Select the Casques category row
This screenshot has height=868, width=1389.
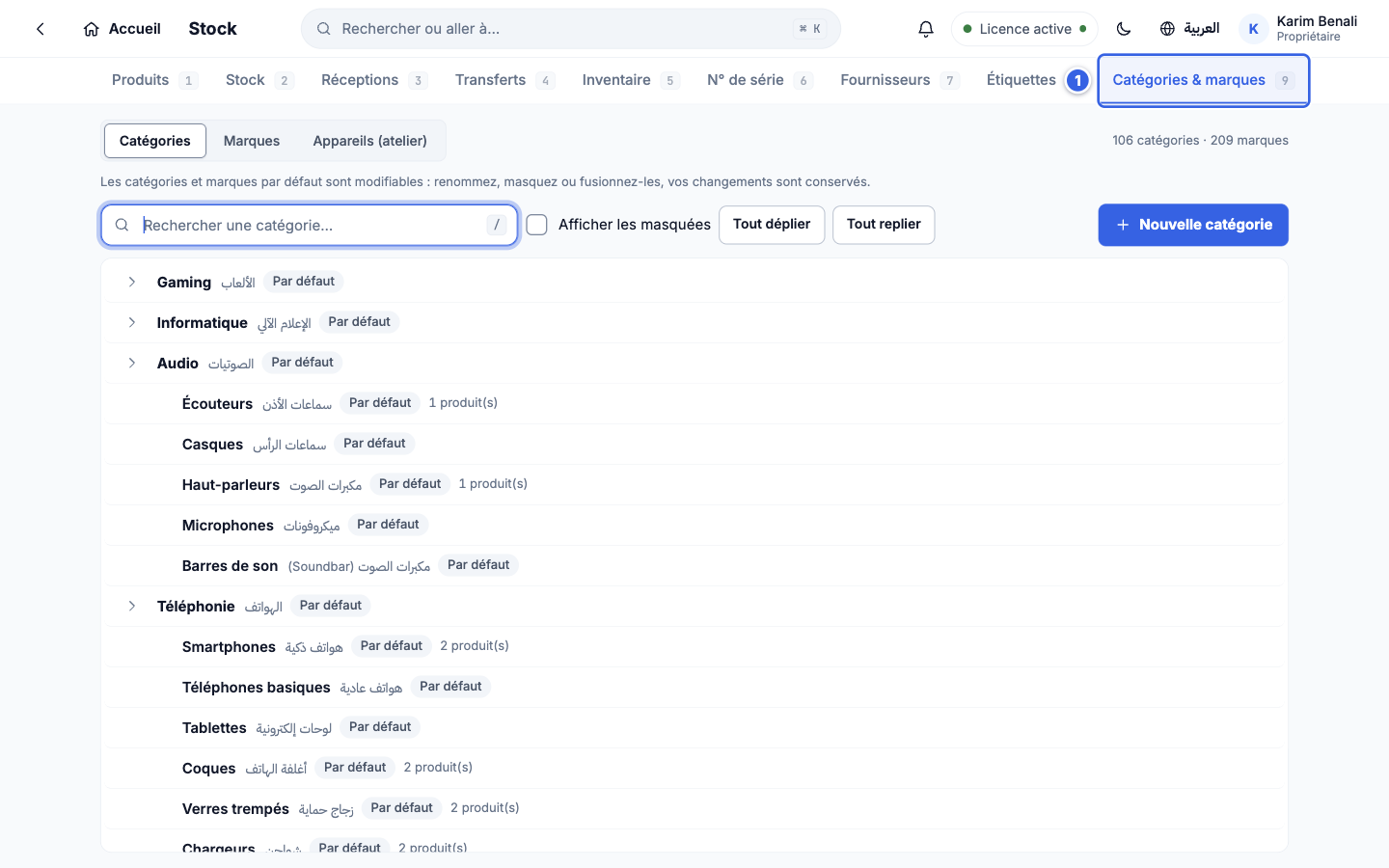point(694,444)
